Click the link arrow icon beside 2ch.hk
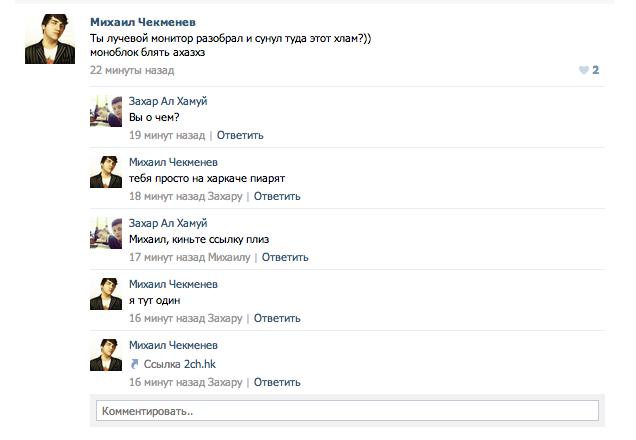The width and height of the screenshot is (636, 440). pyautogui.click(x=135, y=364)
